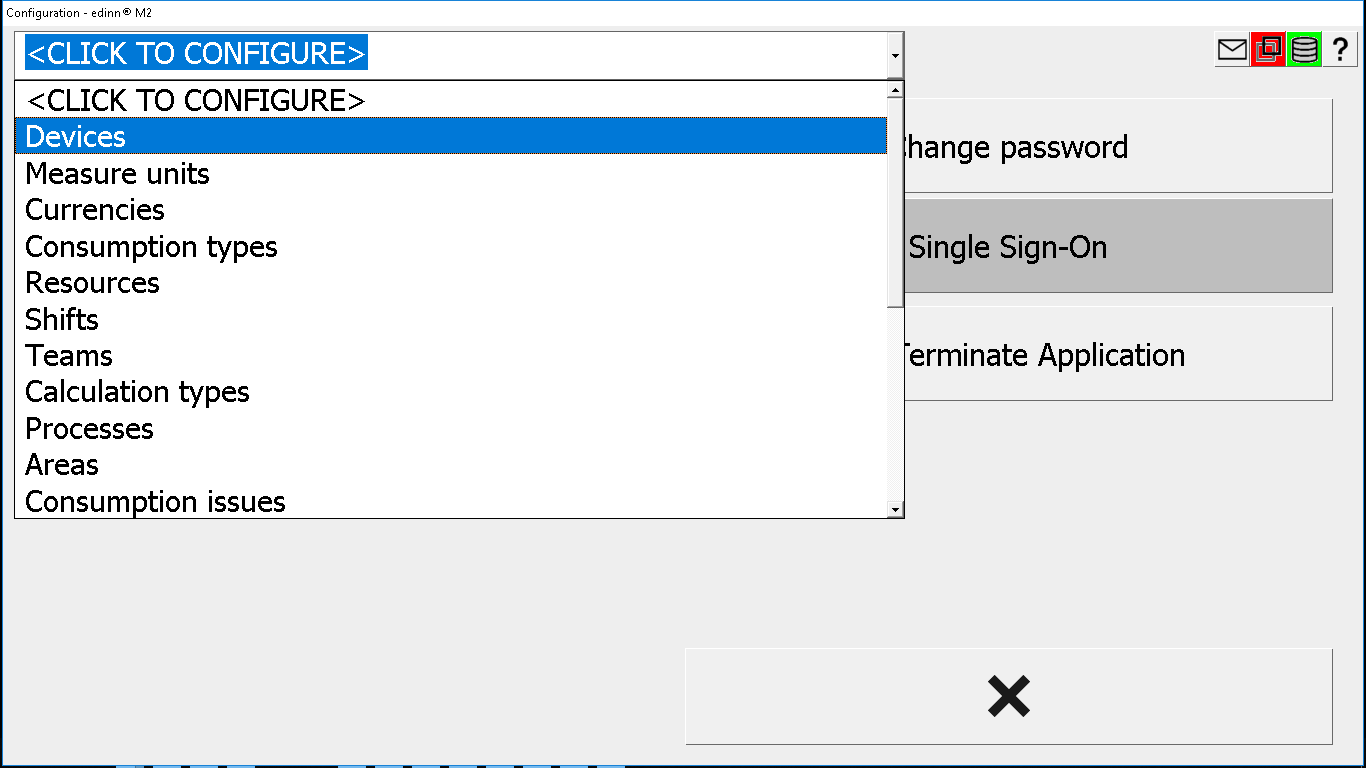The width and height of the screenshot is (1366, 768).
Task: Click the red overlapping windows icon
Action: pyautogui.click(x=1268, y=49)
